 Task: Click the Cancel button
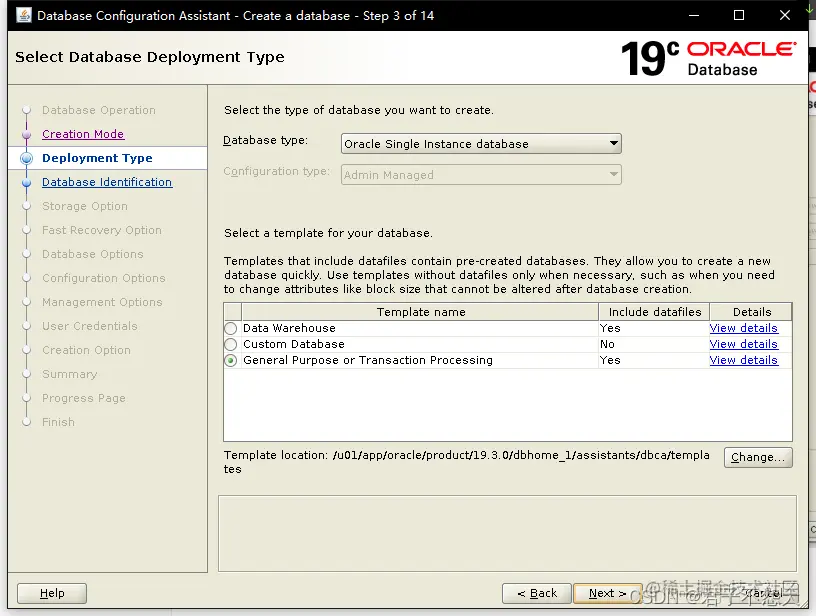[764, 593]
